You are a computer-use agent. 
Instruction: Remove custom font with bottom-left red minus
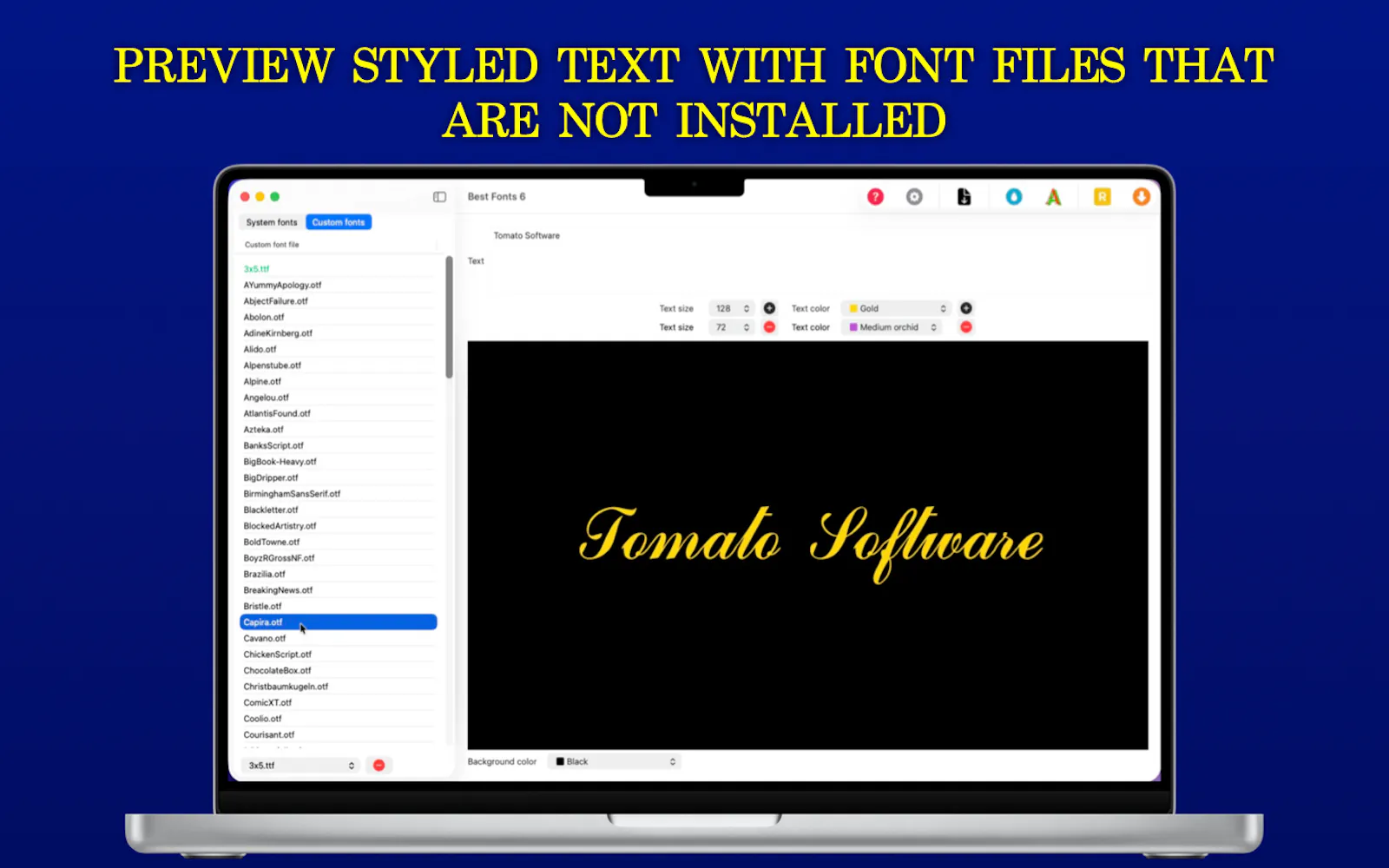[x=379, y=766]
